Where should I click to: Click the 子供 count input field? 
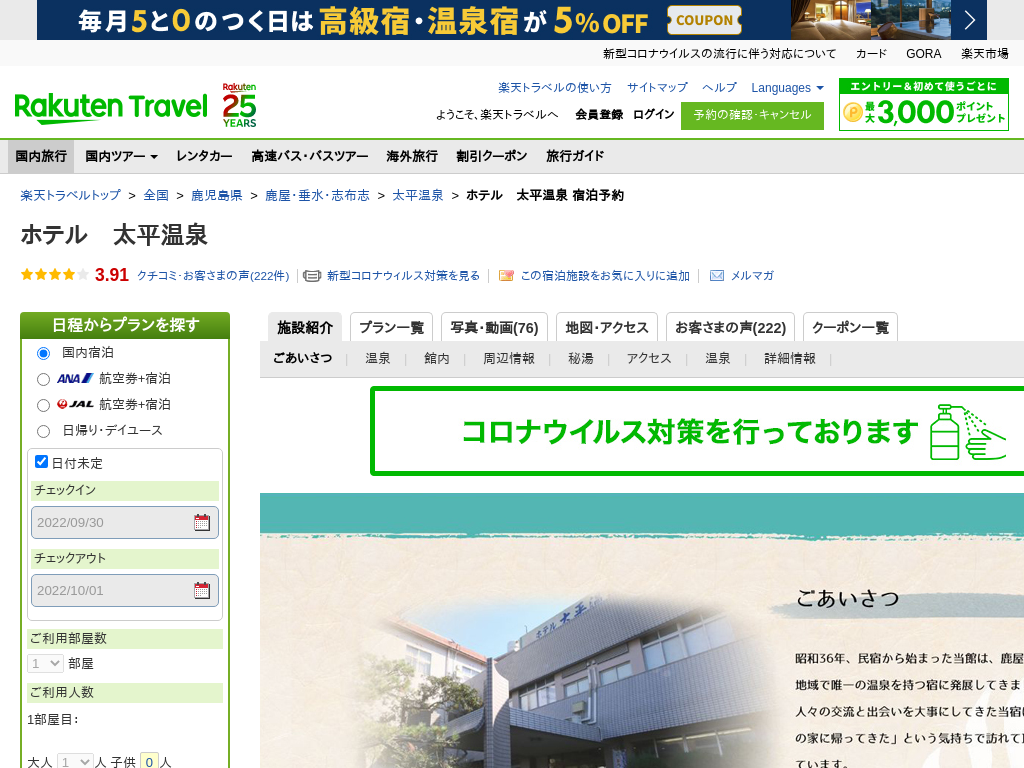coord(150,762)
